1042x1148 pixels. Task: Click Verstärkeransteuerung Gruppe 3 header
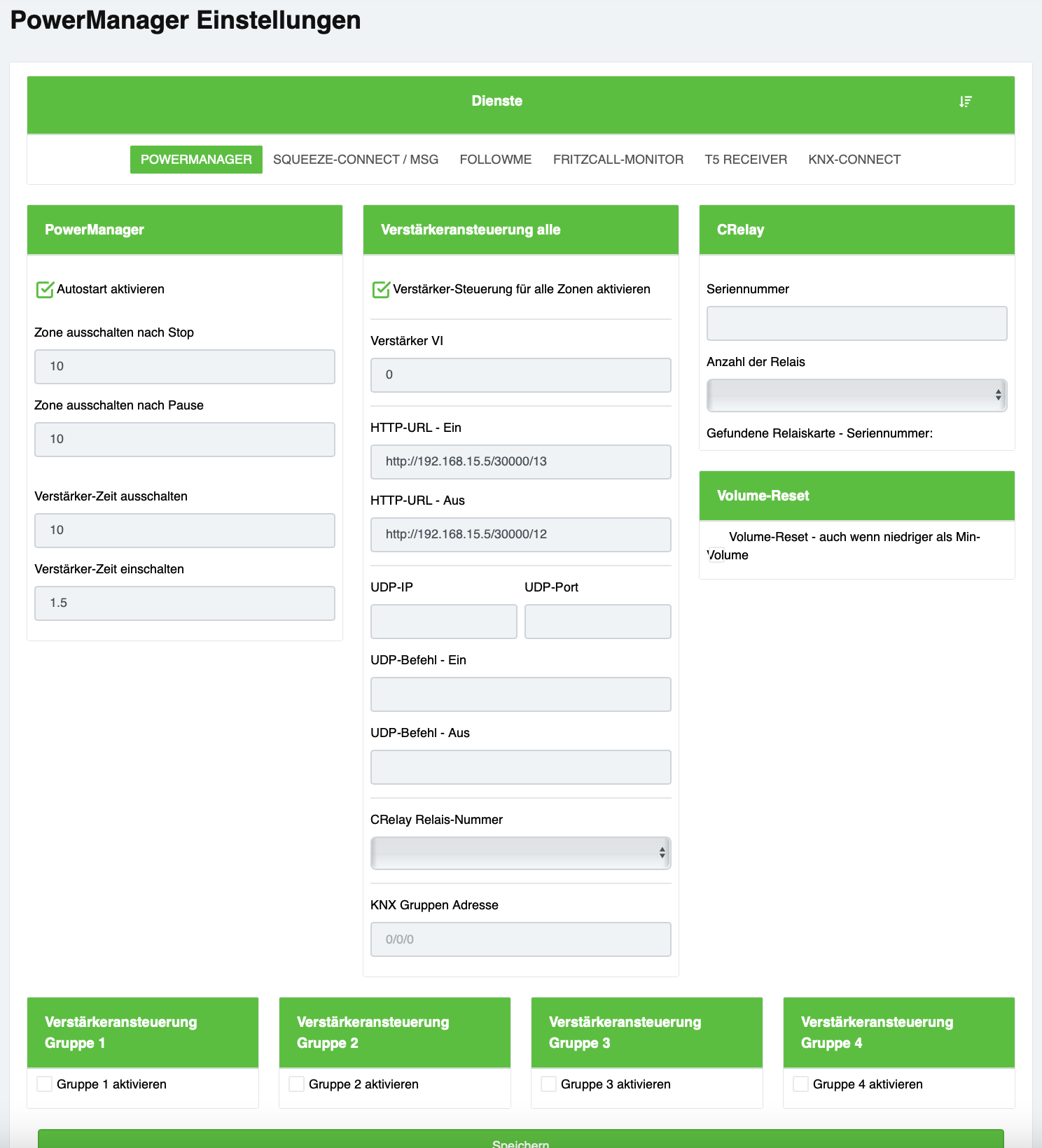point(647,1032)
